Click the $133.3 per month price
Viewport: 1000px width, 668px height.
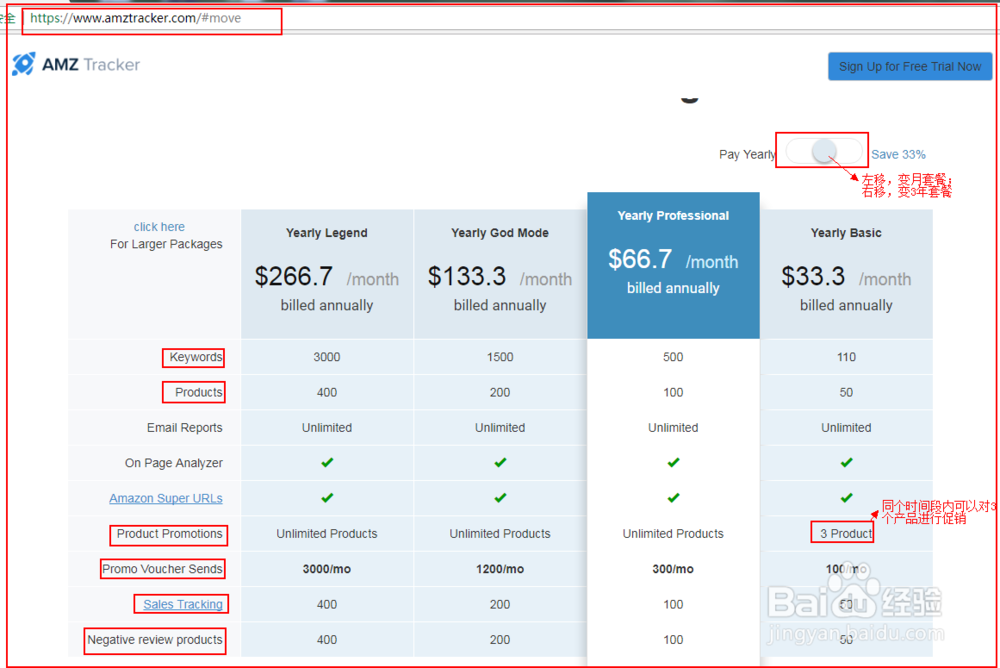[500, 277]
